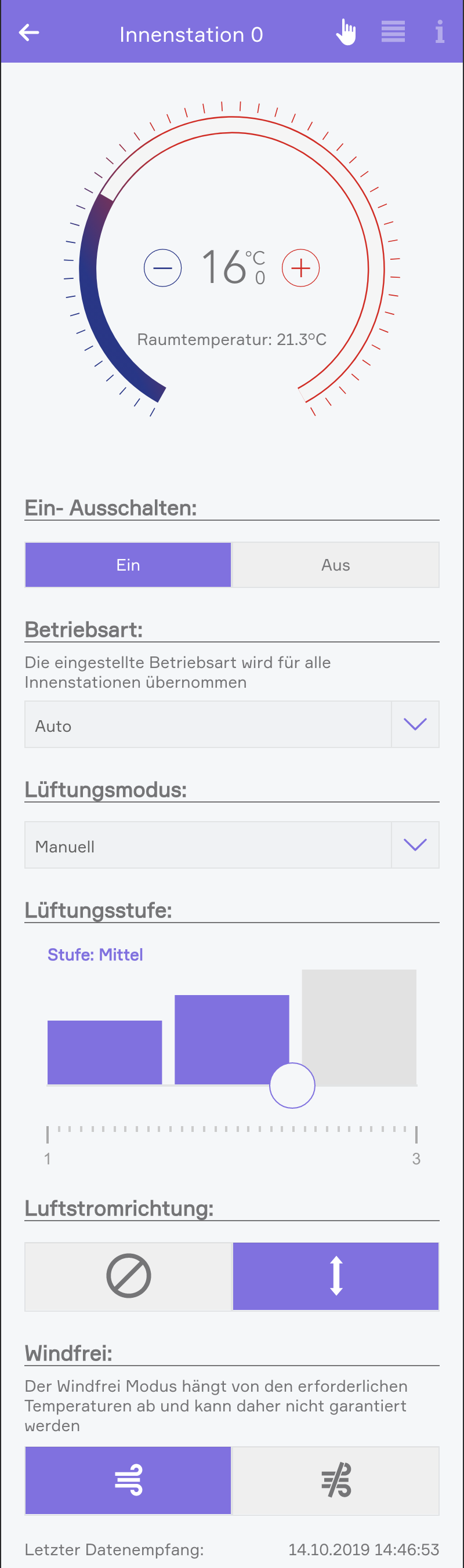Switch the unit on with Ein

pyautogui.click(x=128, y=565)
